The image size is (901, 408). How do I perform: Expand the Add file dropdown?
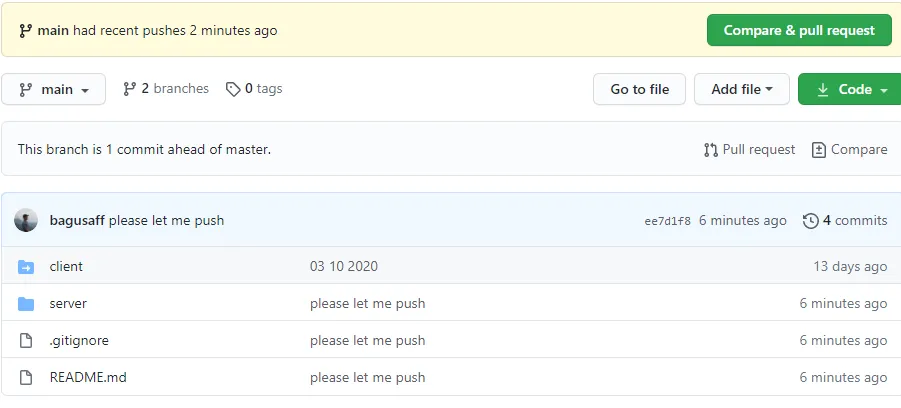(741, 89)
